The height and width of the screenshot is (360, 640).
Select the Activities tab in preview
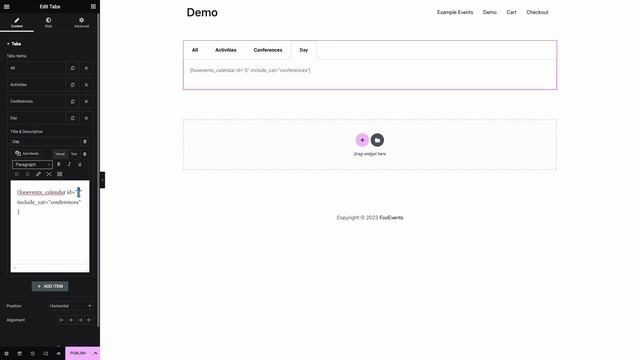[x=226, y=50]
